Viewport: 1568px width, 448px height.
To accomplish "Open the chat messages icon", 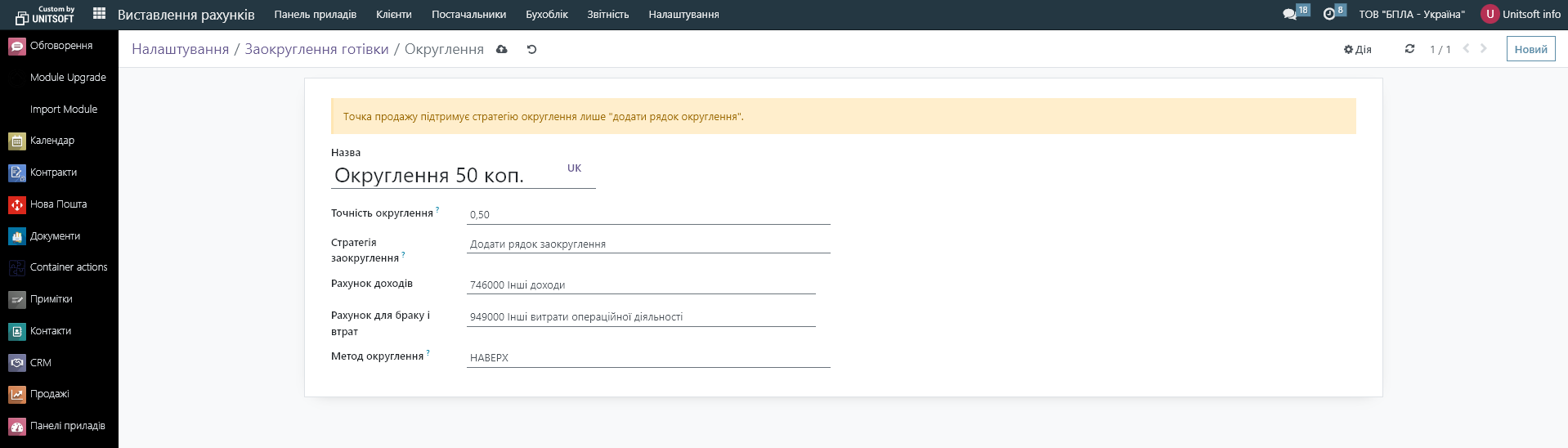I will 1290,15.
